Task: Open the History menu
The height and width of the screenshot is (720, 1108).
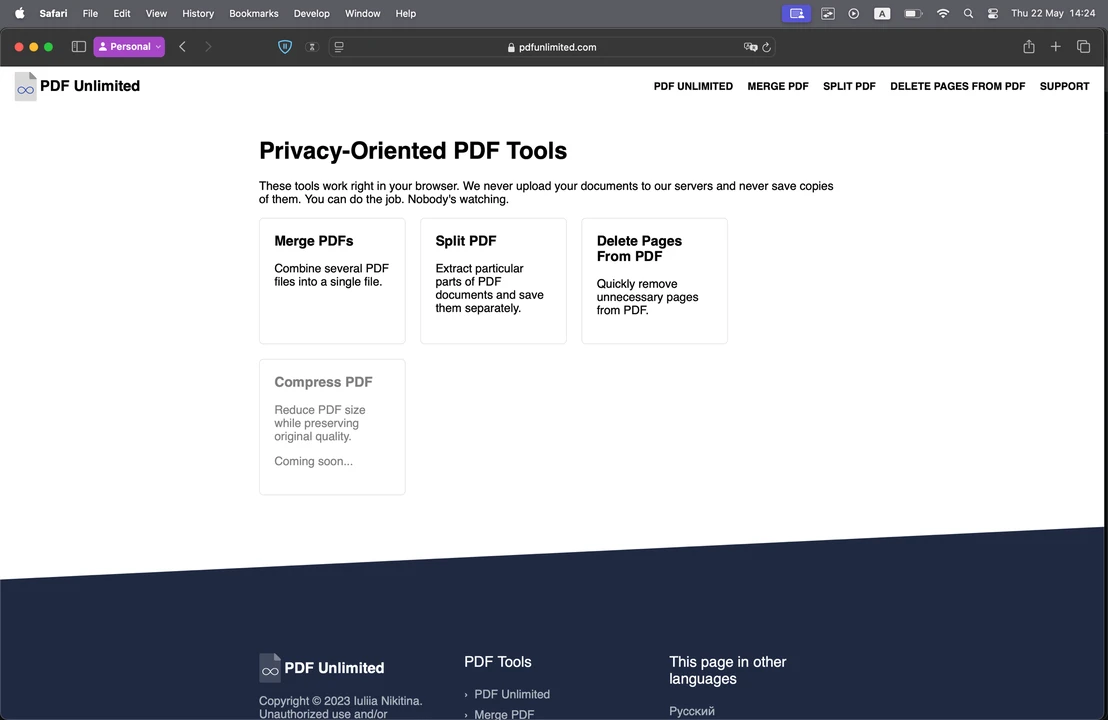Action: pyautogui.click(x=198, y=13)
